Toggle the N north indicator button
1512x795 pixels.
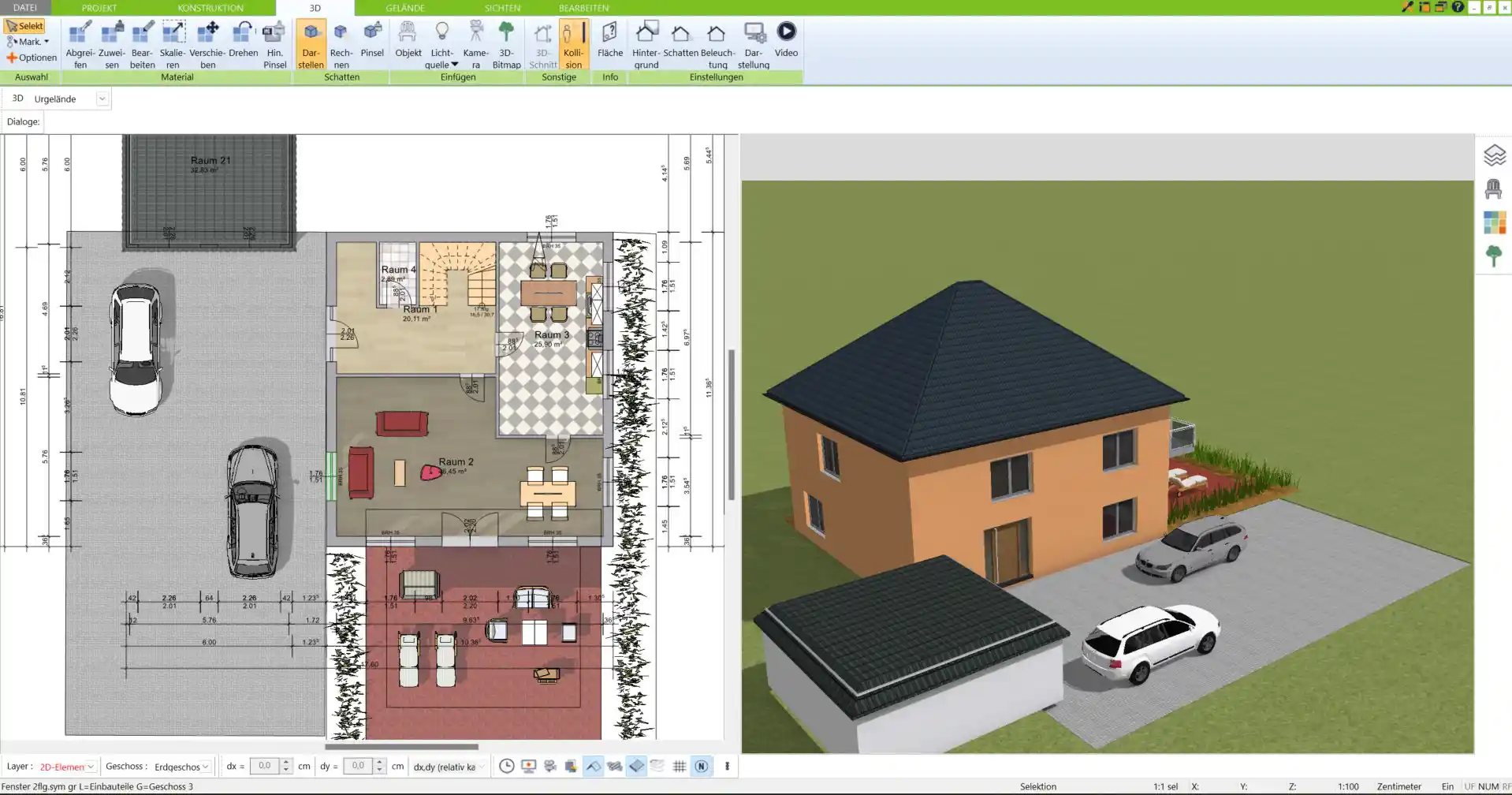pos(701,766)
